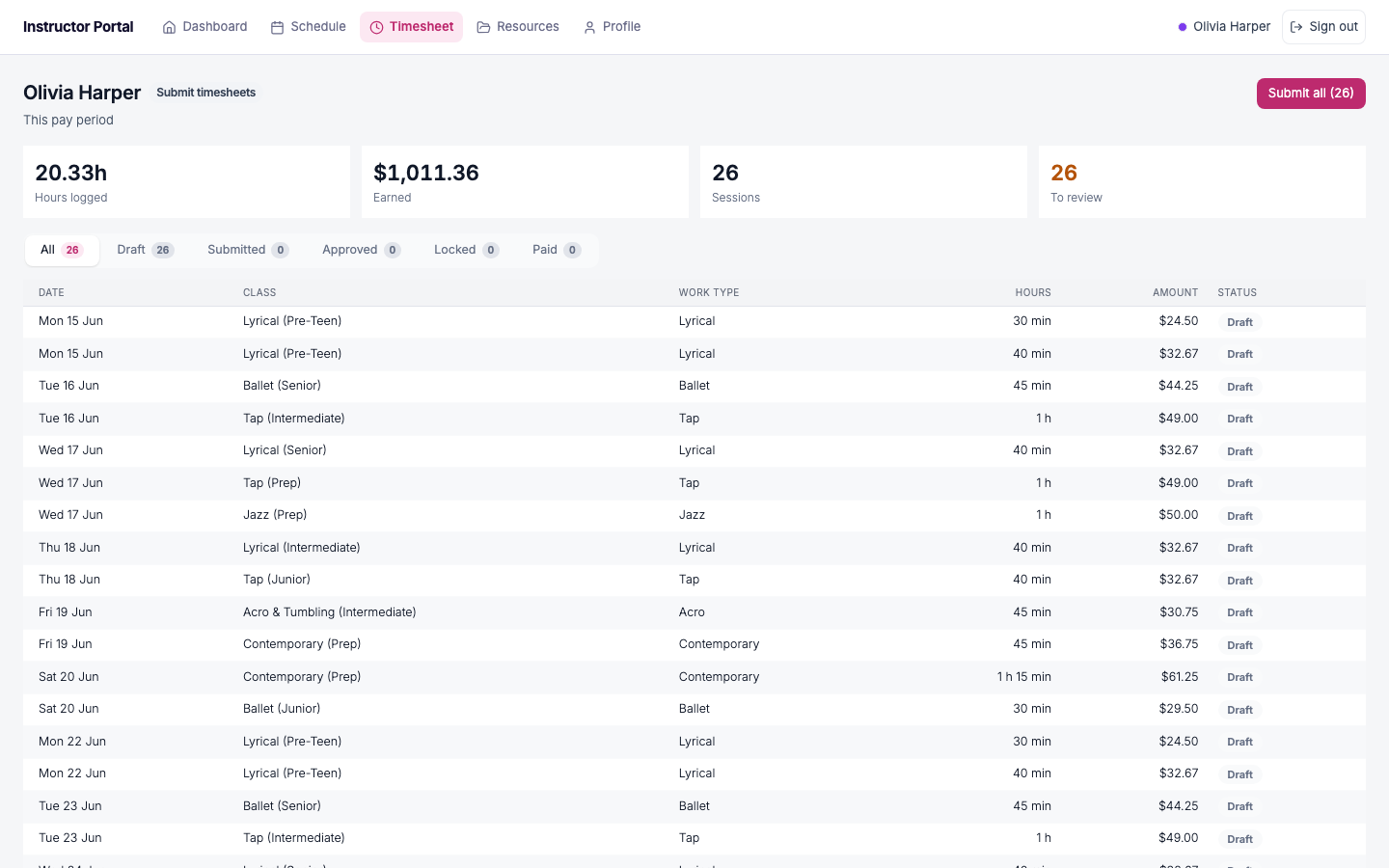Click the purple status dot beside Olivia Harper
Viewport: 1389px width, 868px height.
(1183, 27)
